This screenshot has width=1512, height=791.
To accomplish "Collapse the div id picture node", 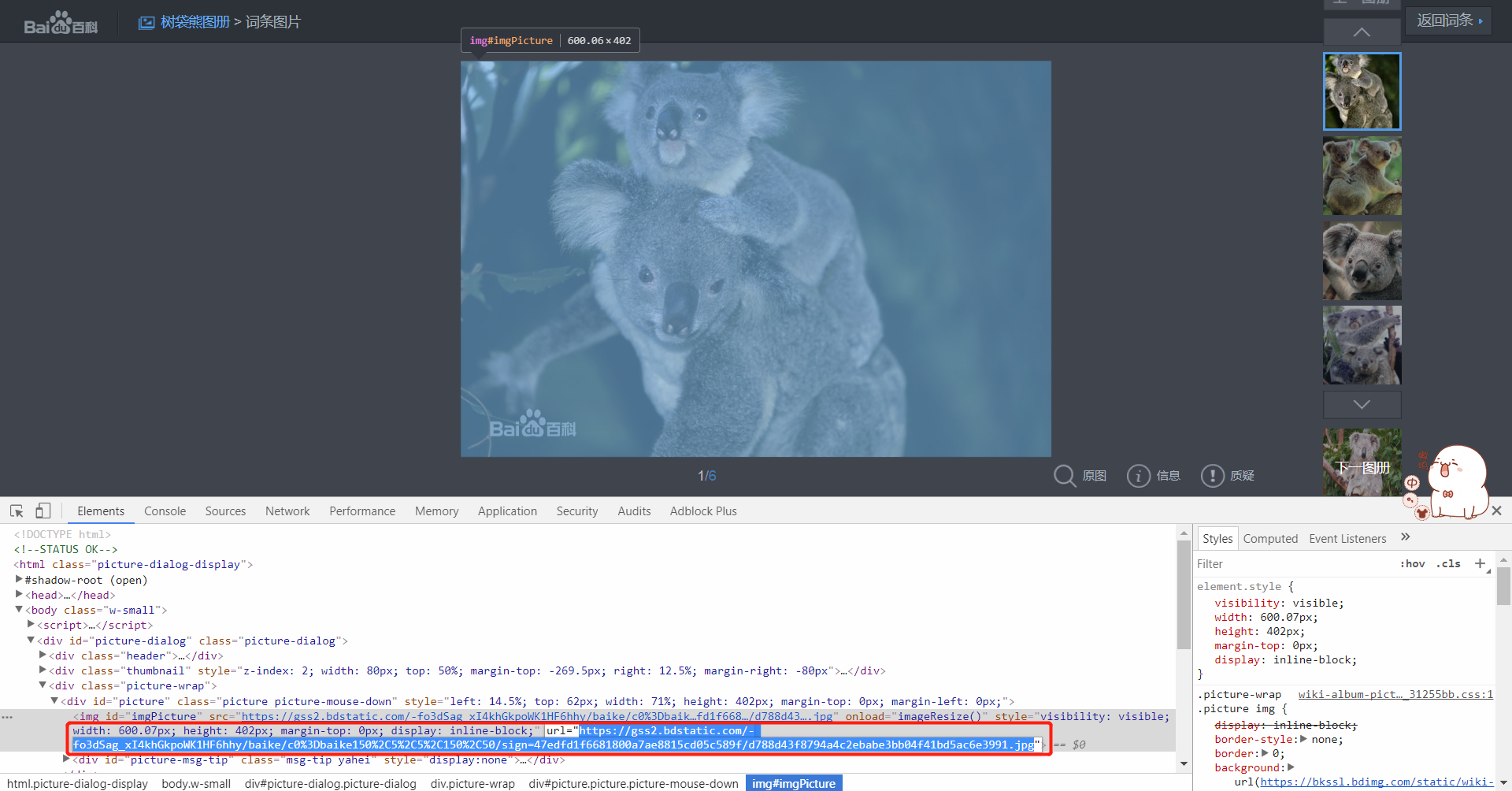I will coord(54,700).
